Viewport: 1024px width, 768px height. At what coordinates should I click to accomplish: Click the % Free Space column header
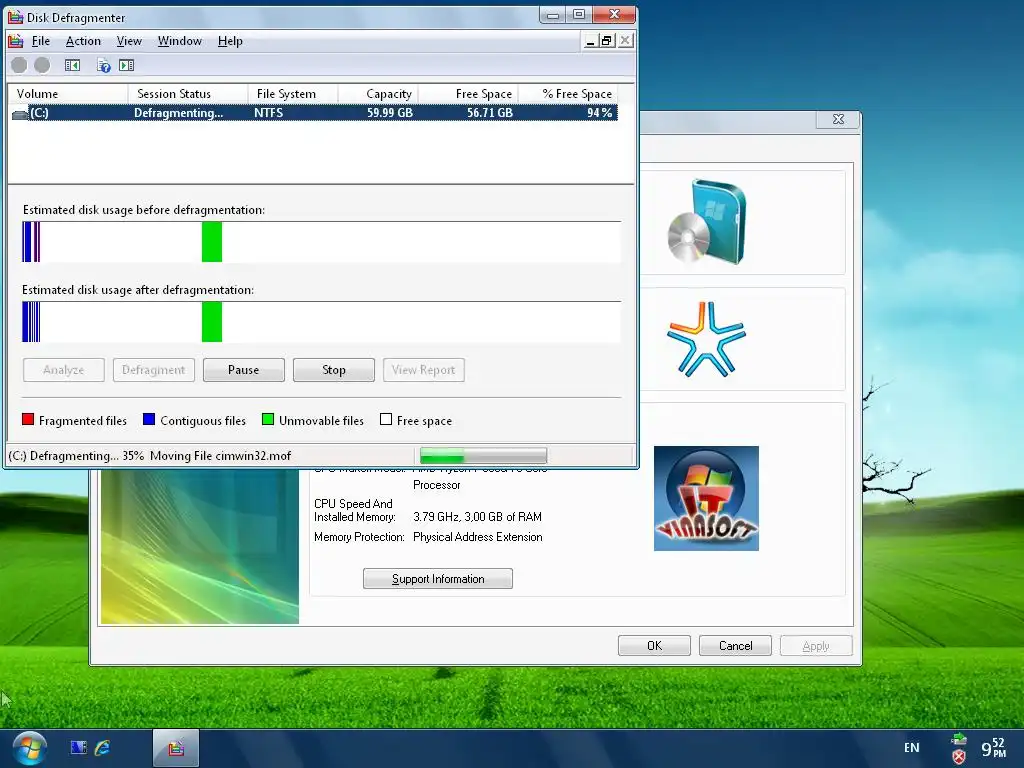[x=568, y=94]
